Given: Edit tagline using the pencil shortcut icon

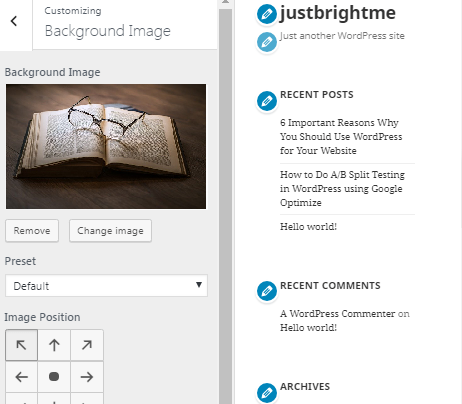Looking at the screenshot, I should click(266, 42).
